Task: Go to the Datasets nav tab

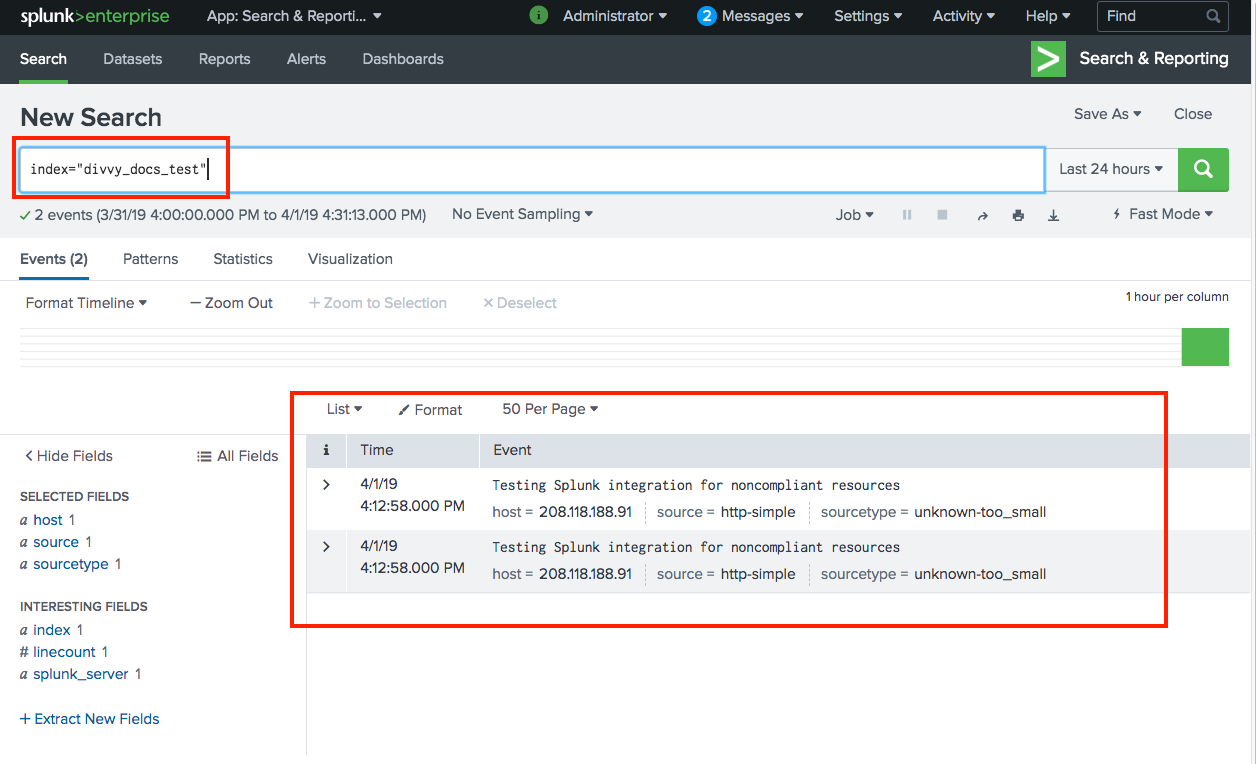Action: [x=132, y=59]
